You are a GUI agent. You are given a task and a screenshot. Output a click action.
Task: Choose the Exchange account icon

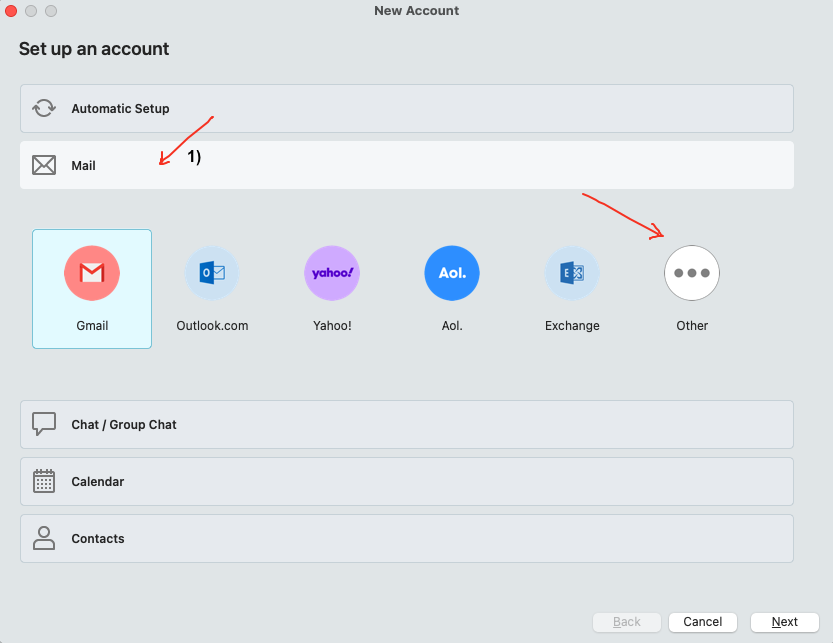[572, 273]
